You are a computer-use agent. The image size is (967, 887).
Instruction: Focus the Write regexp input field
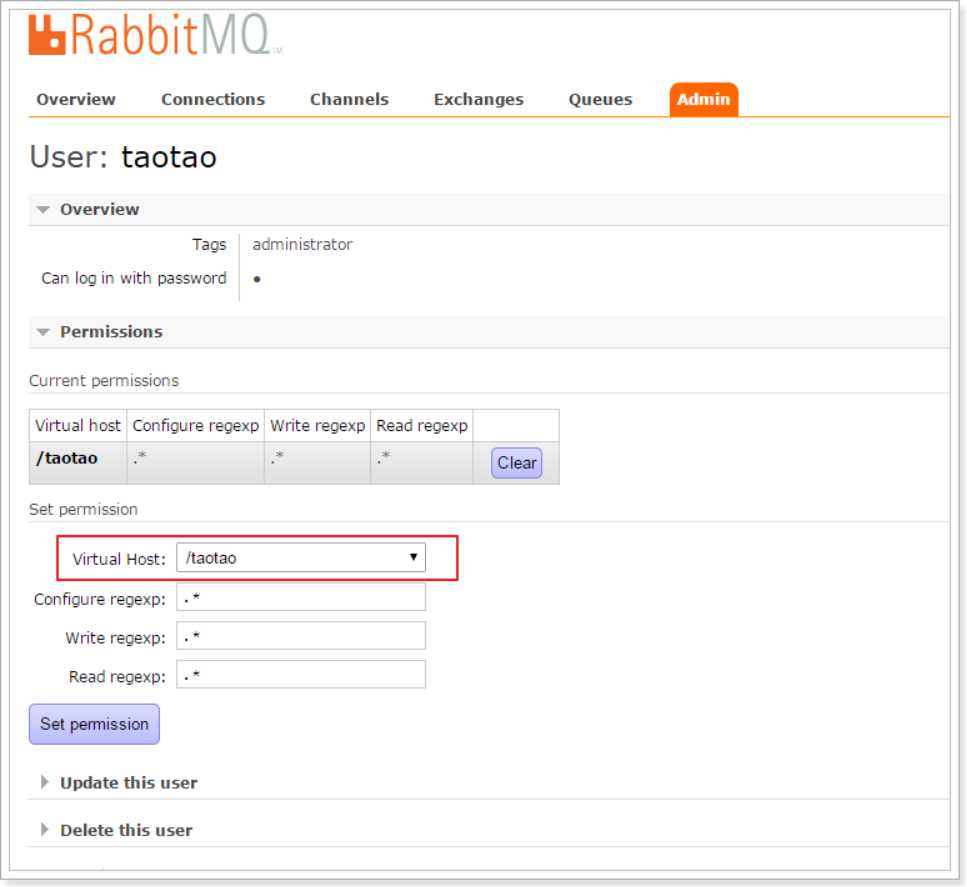pyautogui.click(x=301, y=636)
